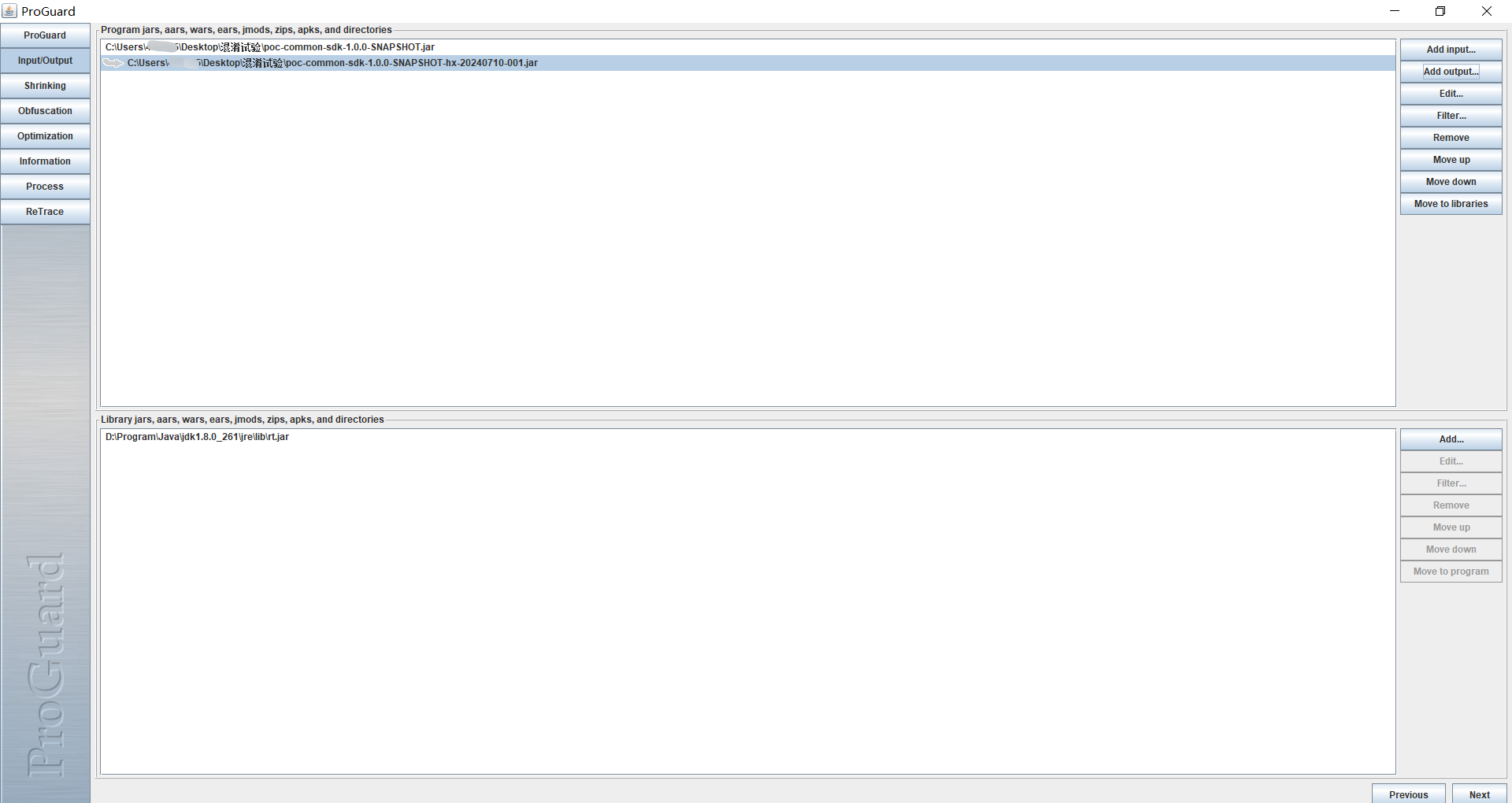
Task: Edit the selected program jar entry
Action: point(1451,94)
